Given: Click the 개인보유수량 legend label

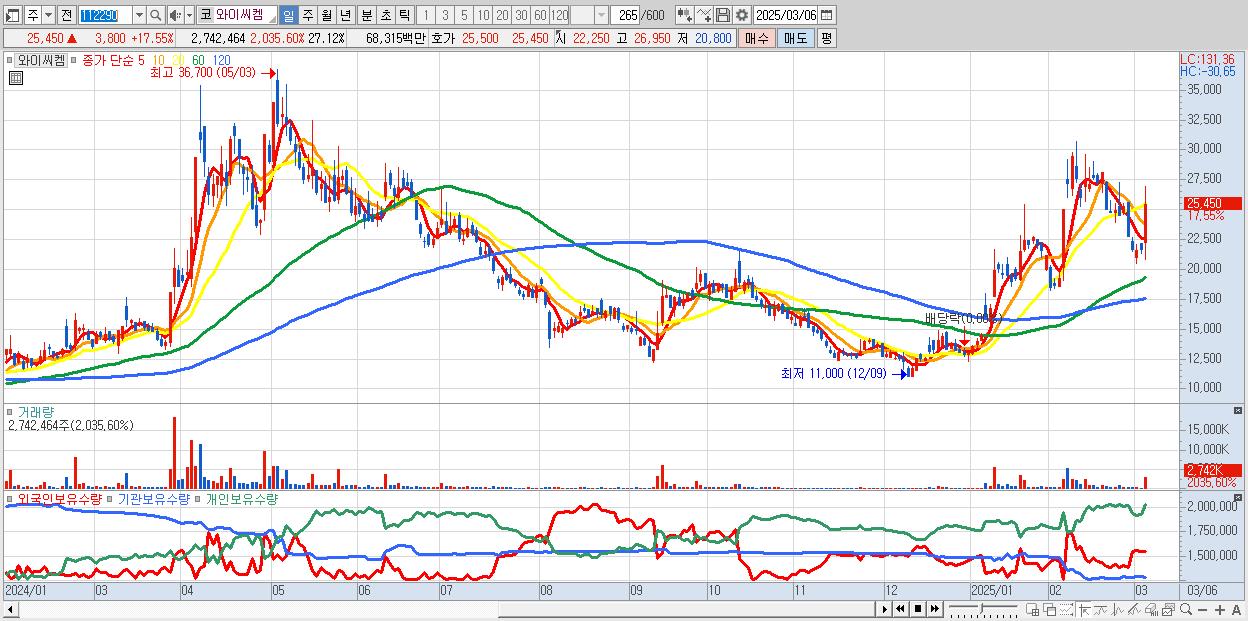Looking at the screenshot, I should pos(241,498).
